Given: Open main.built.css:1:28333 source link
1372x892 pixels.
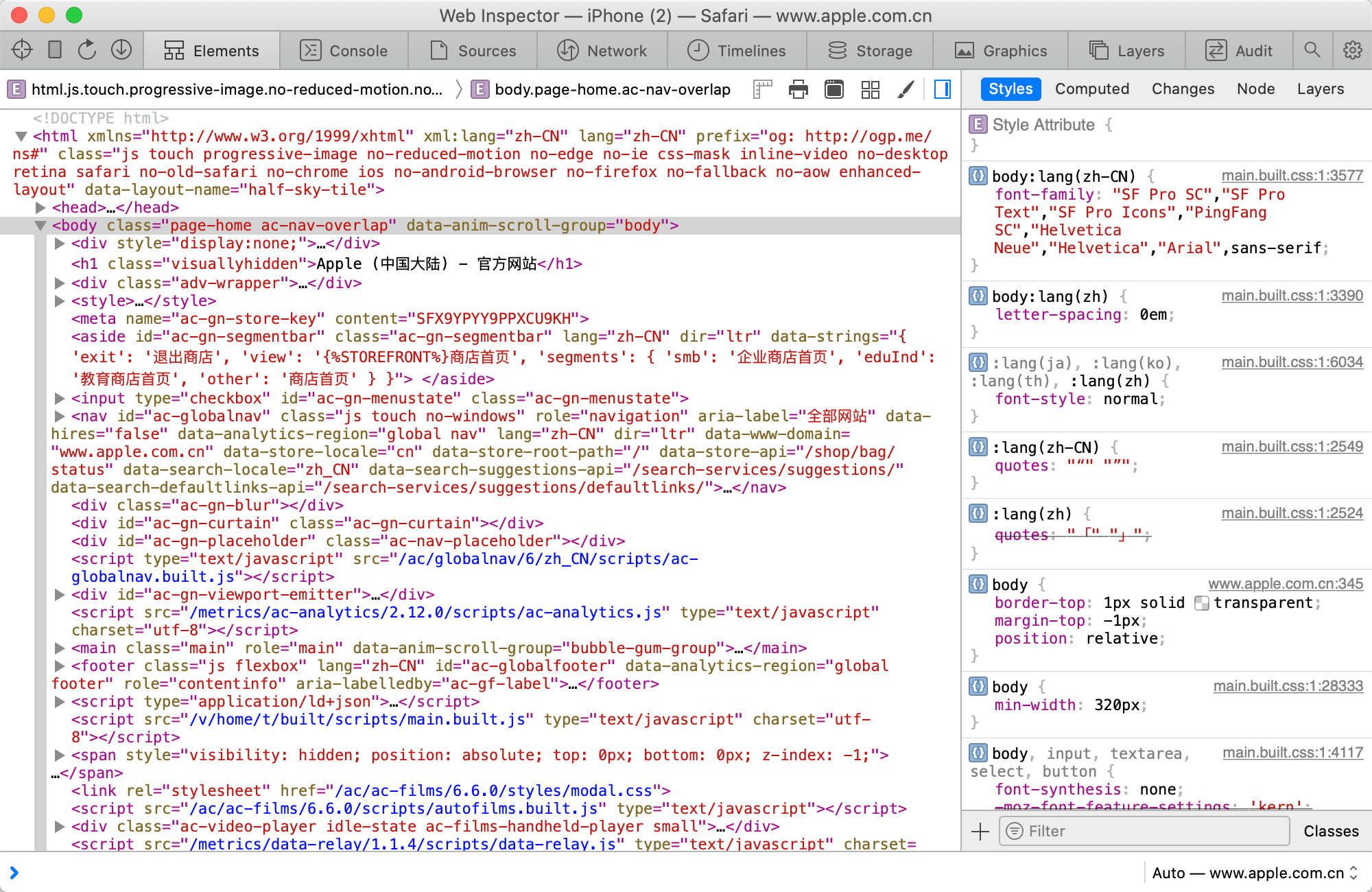Looking at the screenshot, I should pyautogui.click(x=1288, y=686).
